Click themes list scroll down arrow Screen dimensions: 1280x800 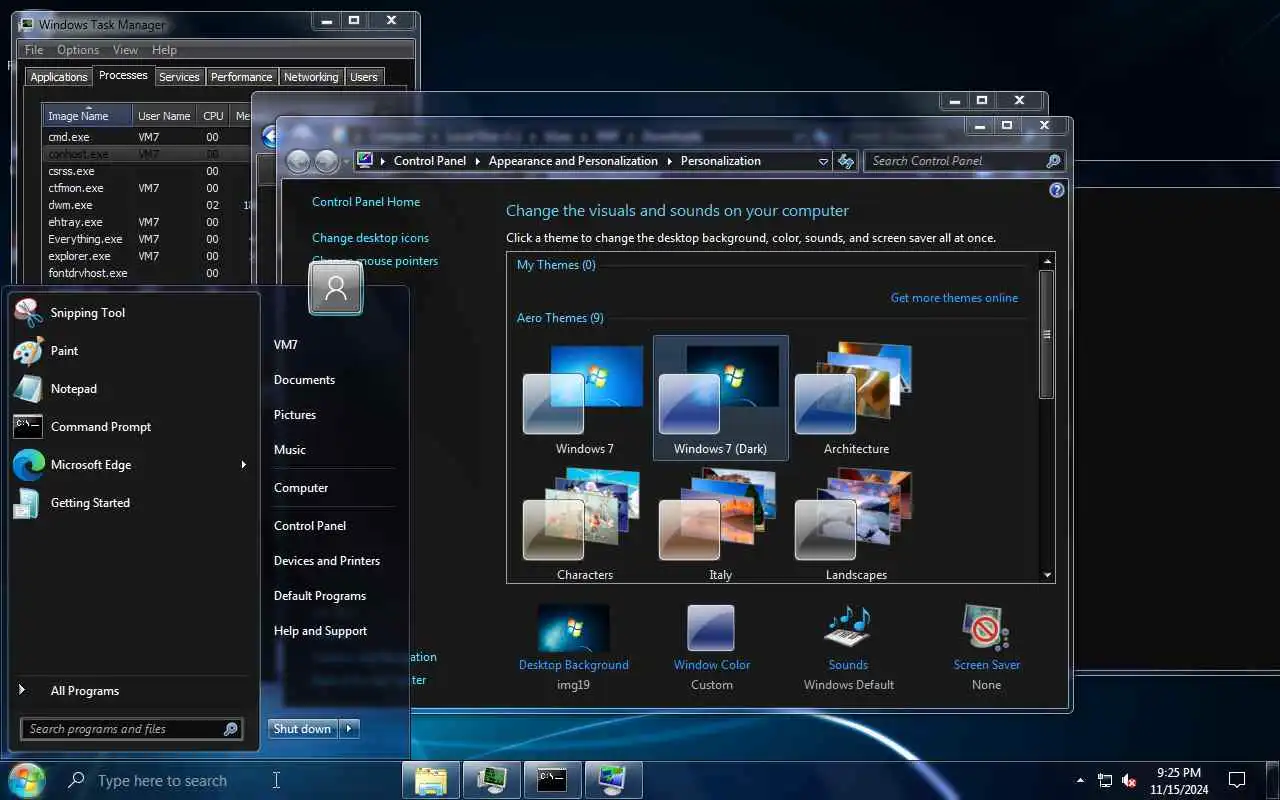[1047, 575]
